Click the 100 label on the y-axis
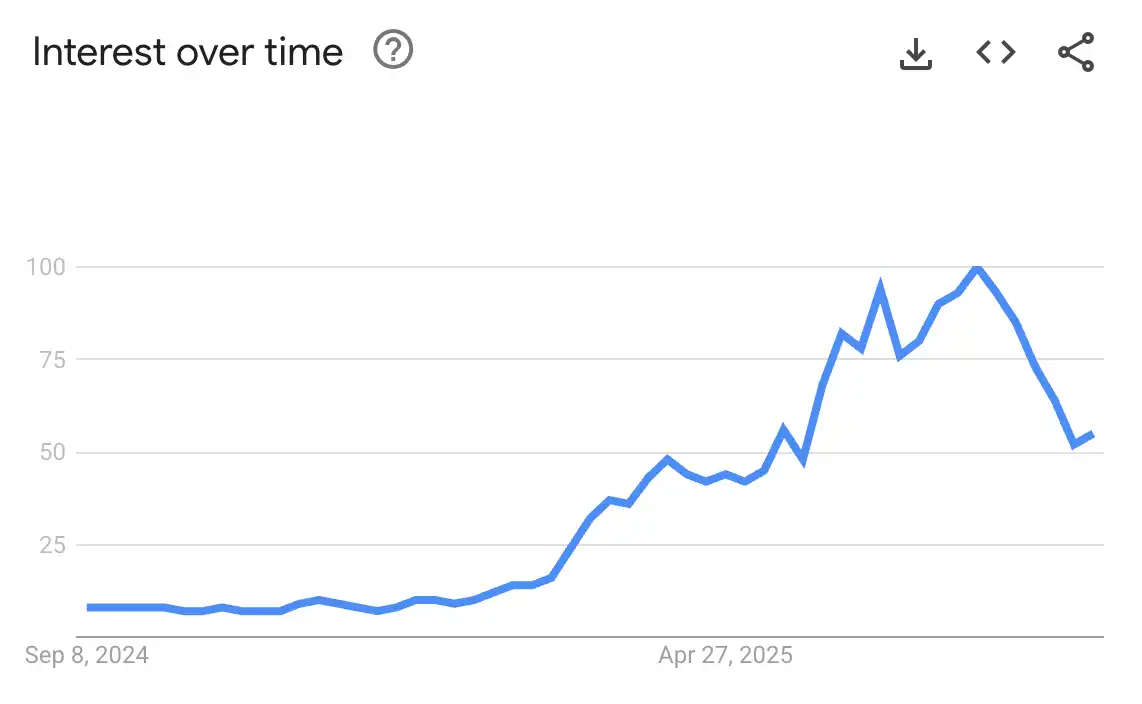This screenshot has height=704, width=1142. [46, 267]
